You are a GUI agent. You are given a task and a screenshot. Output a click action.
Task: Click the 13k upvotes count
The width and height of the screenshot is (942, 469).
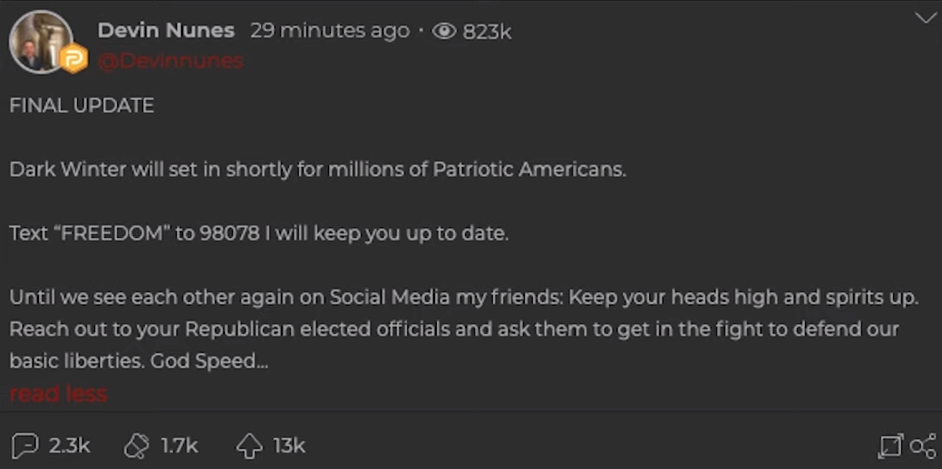pos(290,445)
